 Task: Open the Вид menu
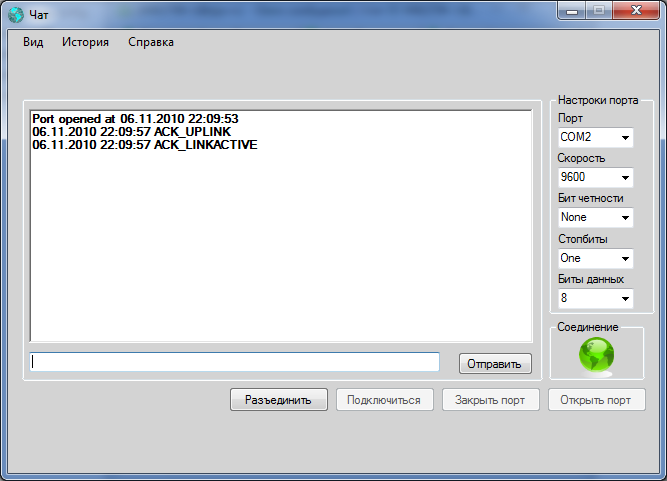click(x=33, y=42)
